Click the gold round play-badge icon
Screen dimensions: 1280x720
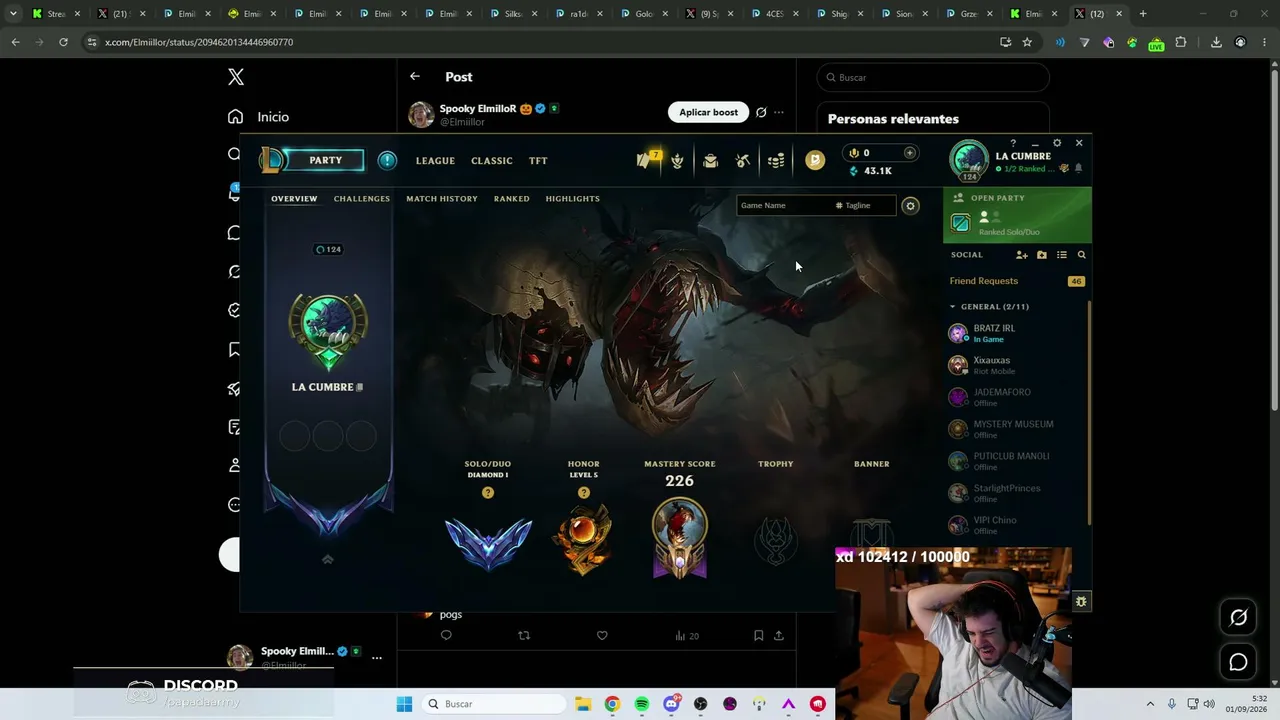(815, 160)
